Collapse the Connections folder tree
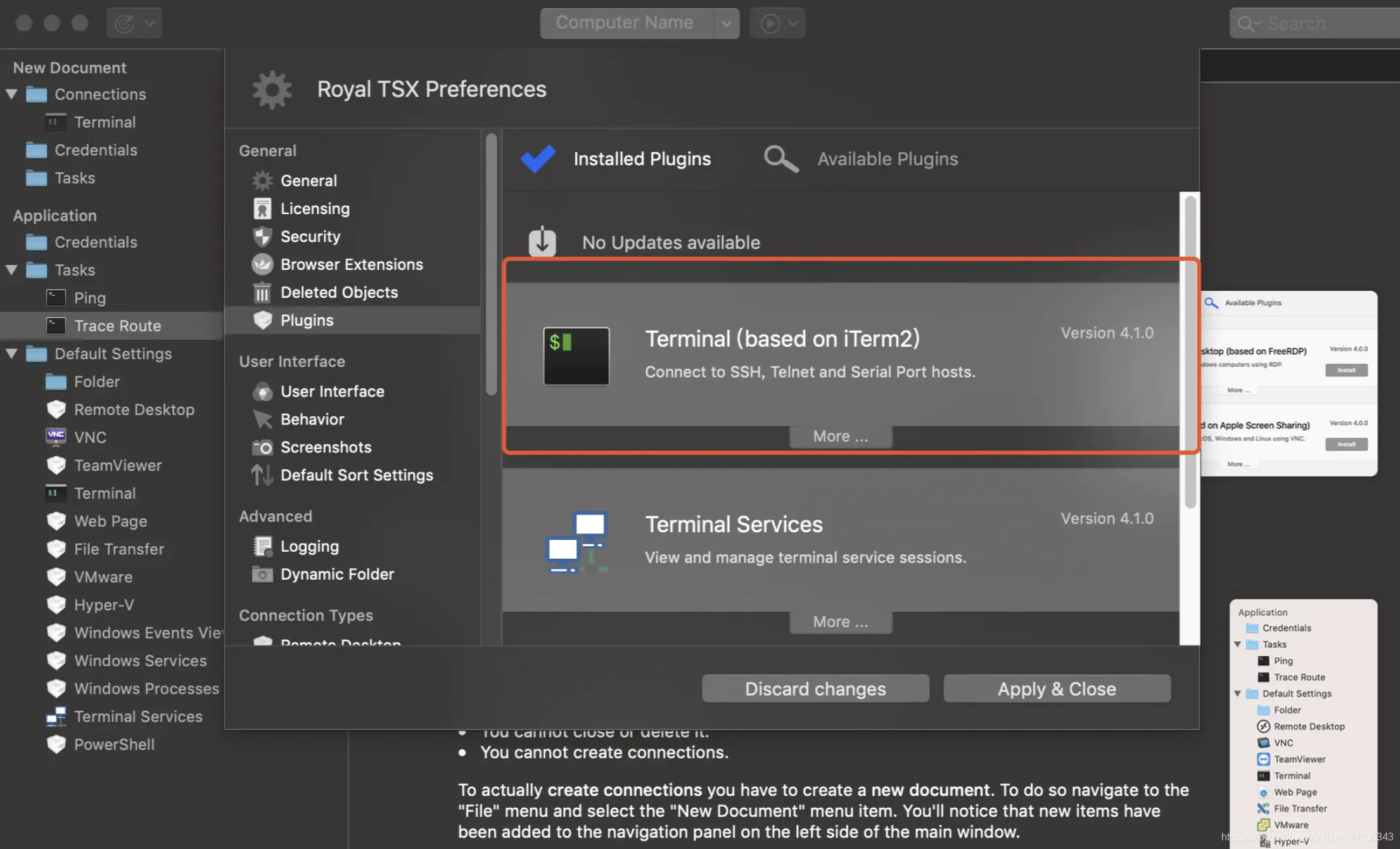The width and height of the screenshot is (1400, 849). 12,94
